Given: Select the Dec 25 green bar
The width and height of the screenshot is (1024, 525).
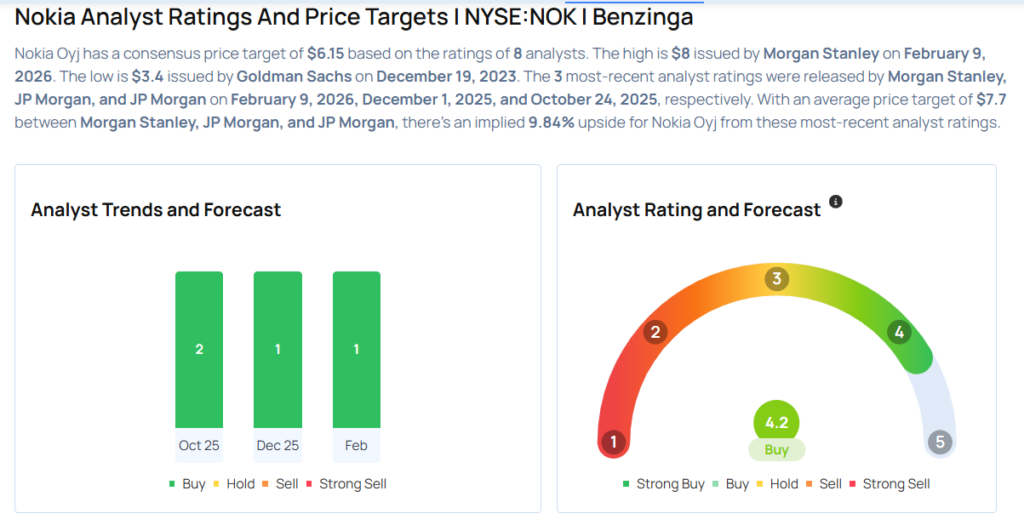Looking at the screenshot, I should [278, 349].
